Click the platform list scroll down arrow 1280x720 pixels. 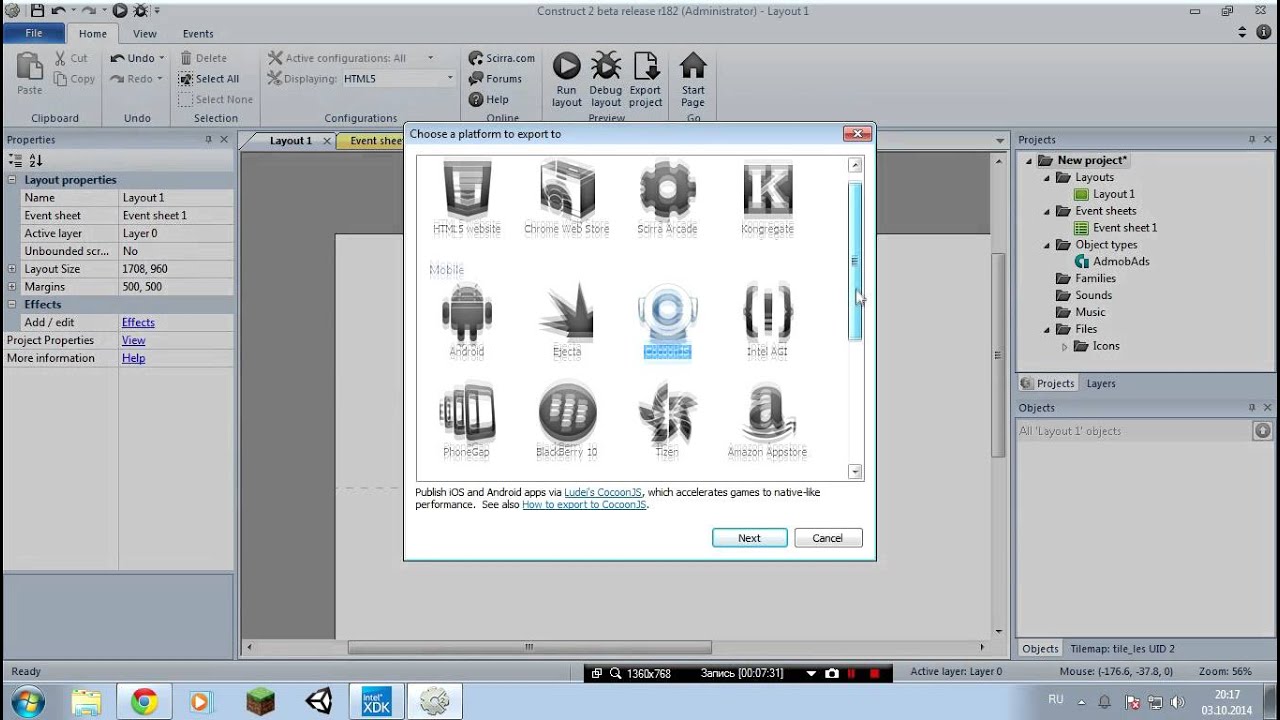pos(855,471)
